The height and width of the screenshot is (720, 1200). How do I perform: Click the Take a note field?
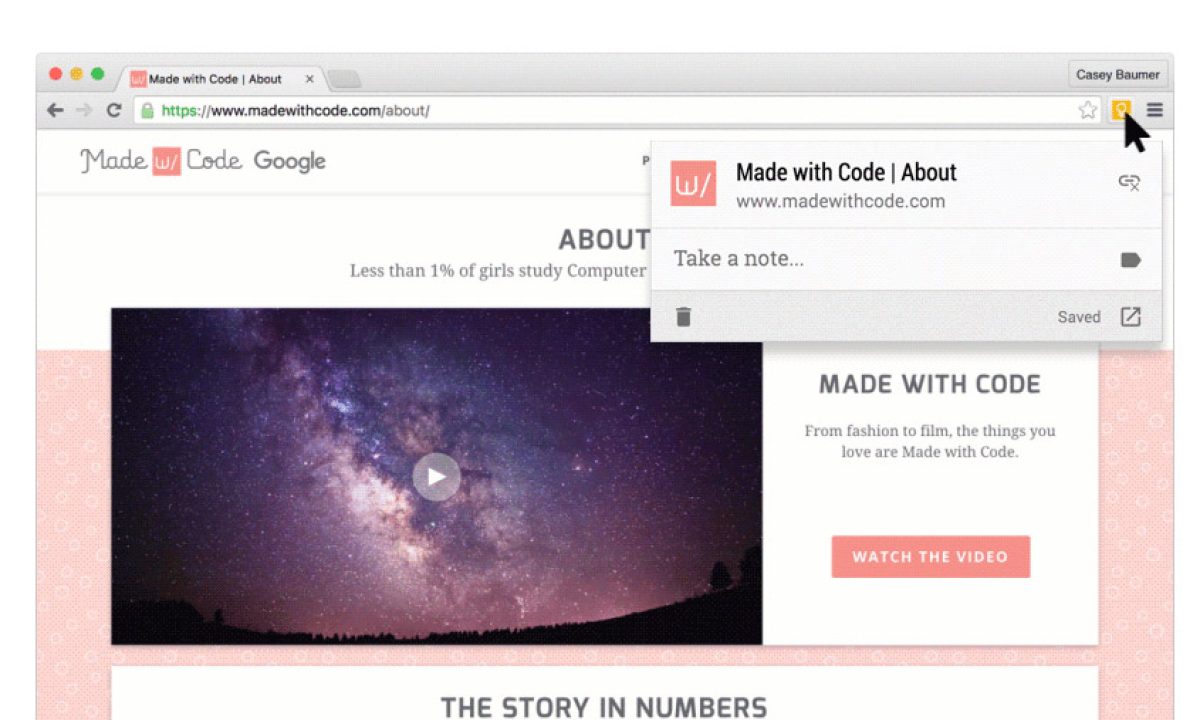pyautogui.click(x=890, y=259)
